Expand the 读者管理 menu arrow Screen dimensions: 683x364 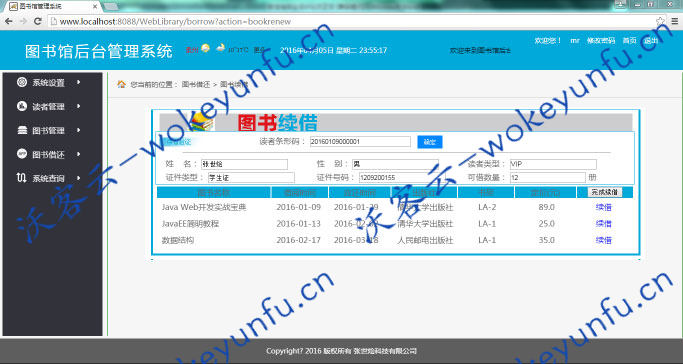point(79,106)
